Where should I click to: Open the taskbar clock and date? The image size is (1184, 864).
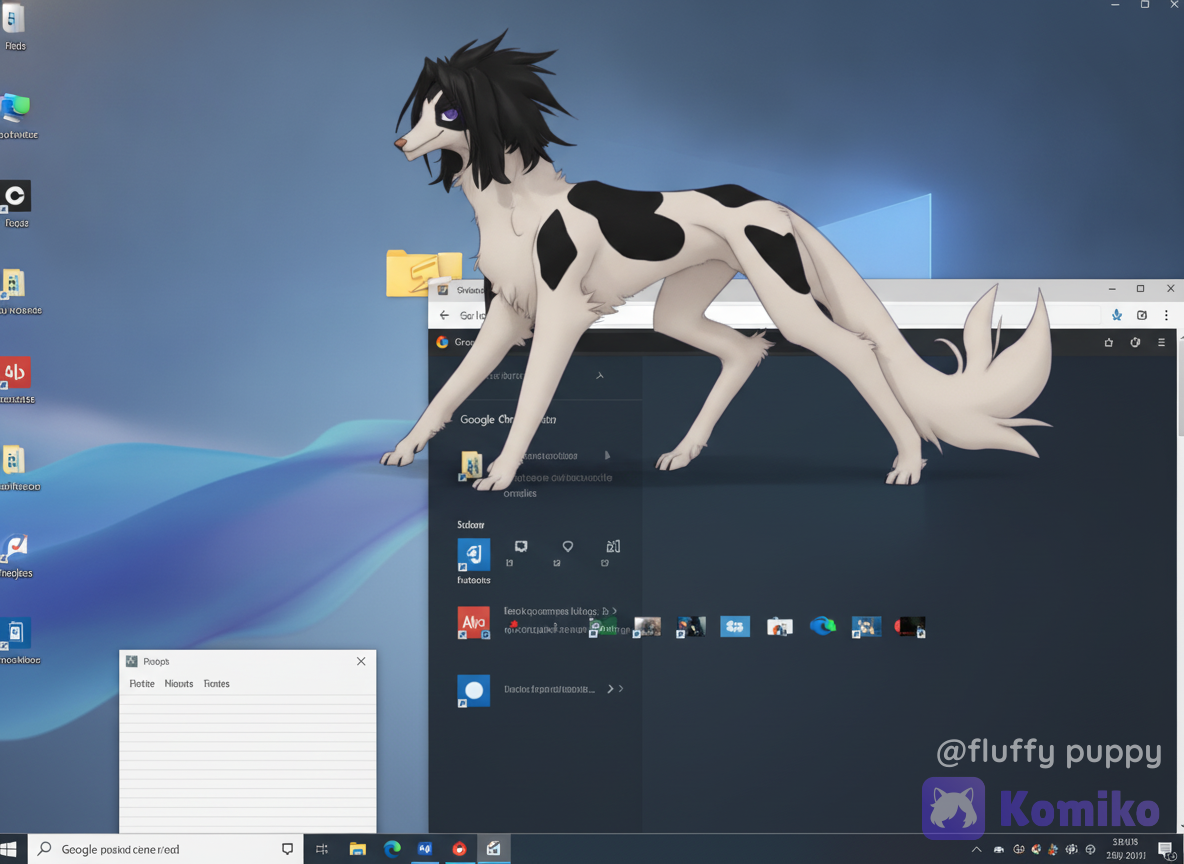point(1125,849)
